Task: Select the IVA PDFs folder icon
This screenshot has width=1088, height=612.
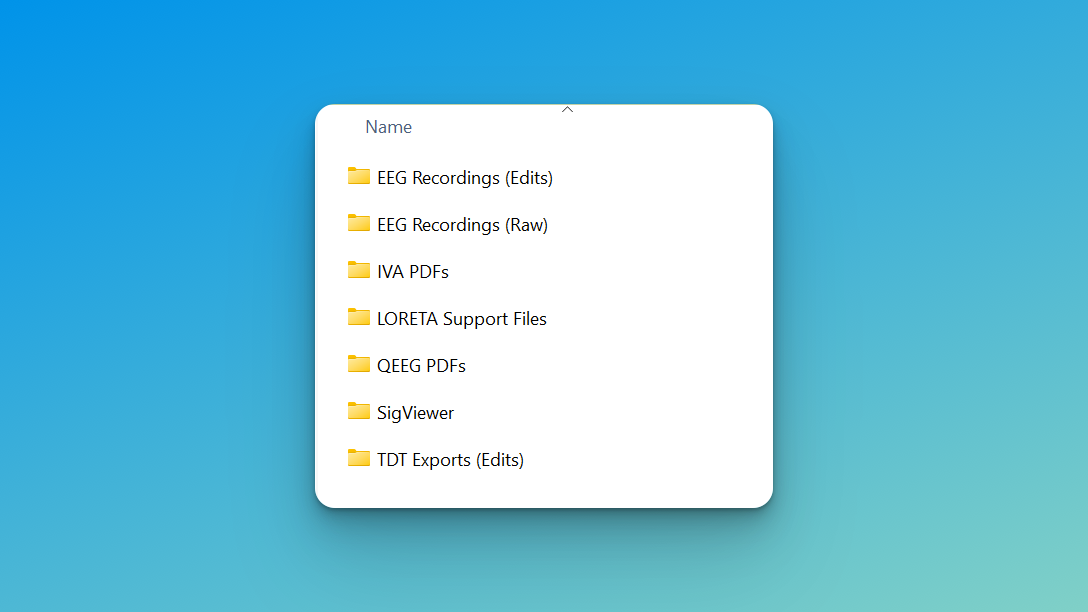Action: pos(359,271)
